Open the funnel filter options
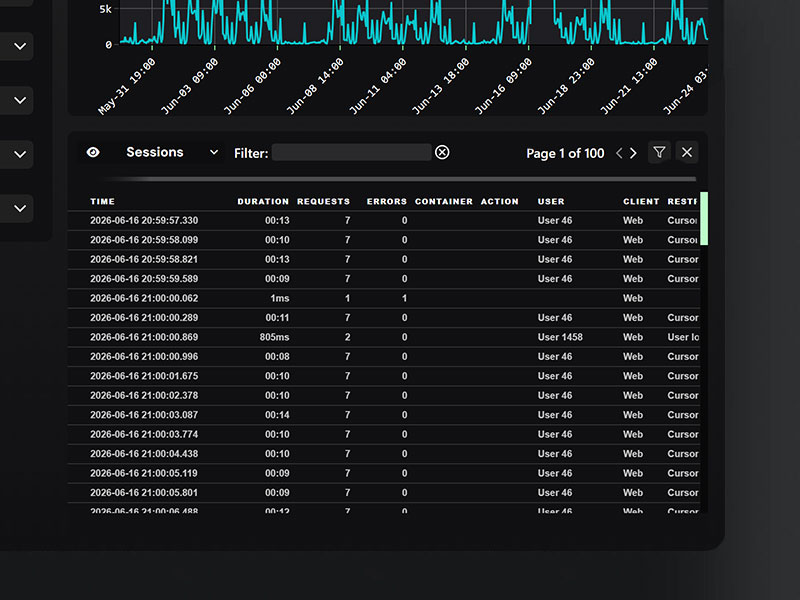The width and height of the screenshot is (800, 600). pos(659,152)
